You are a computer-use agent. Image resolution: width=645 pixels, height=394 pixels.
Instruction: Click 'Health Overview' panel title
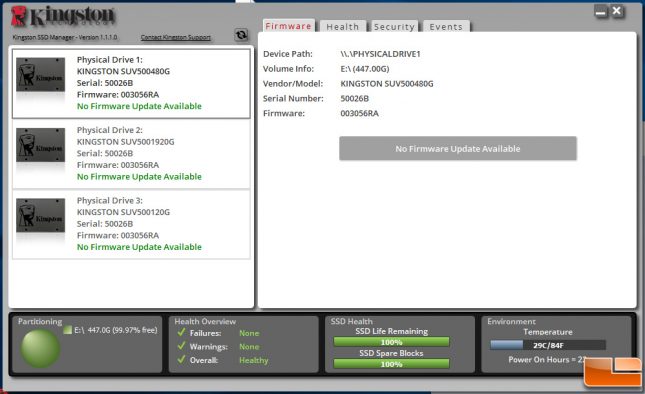pos(205,321)
